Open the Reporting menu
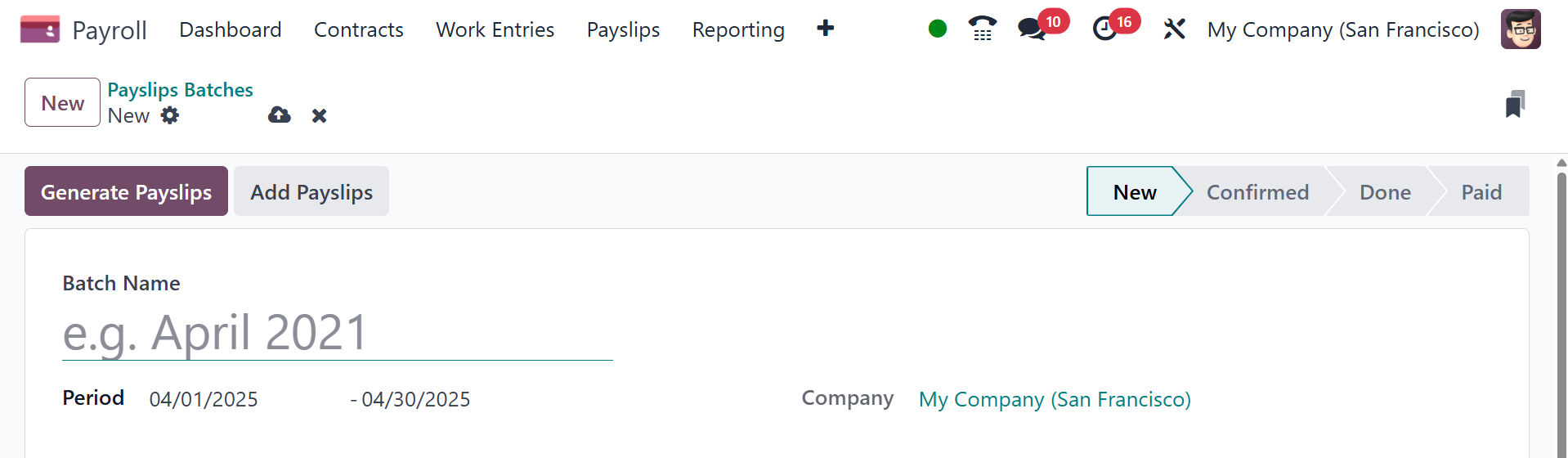This screenshot has height=458, width=1568. coord(738,30)
